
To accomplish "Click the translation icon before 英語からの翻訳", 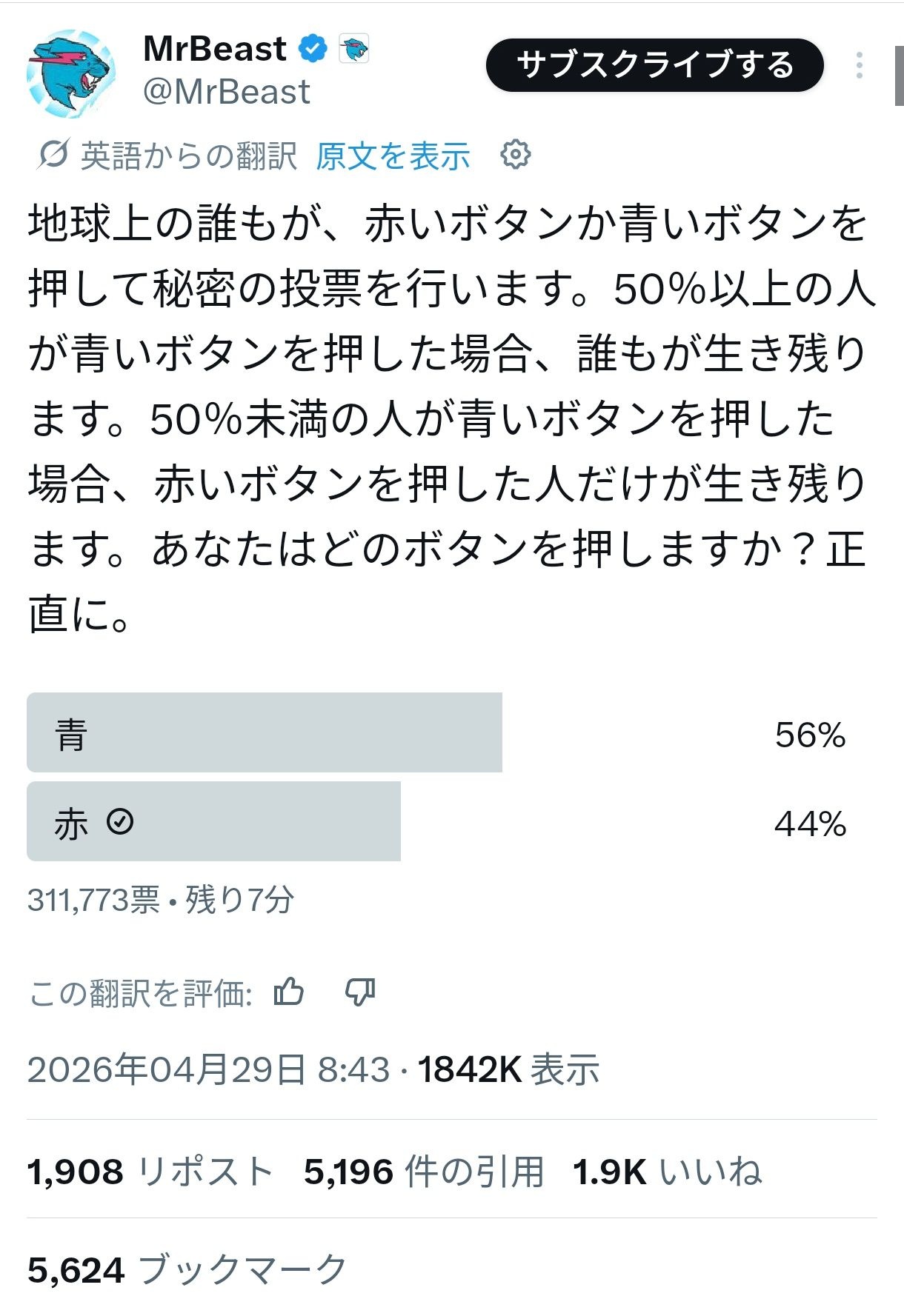I will (x=53, y=155).
